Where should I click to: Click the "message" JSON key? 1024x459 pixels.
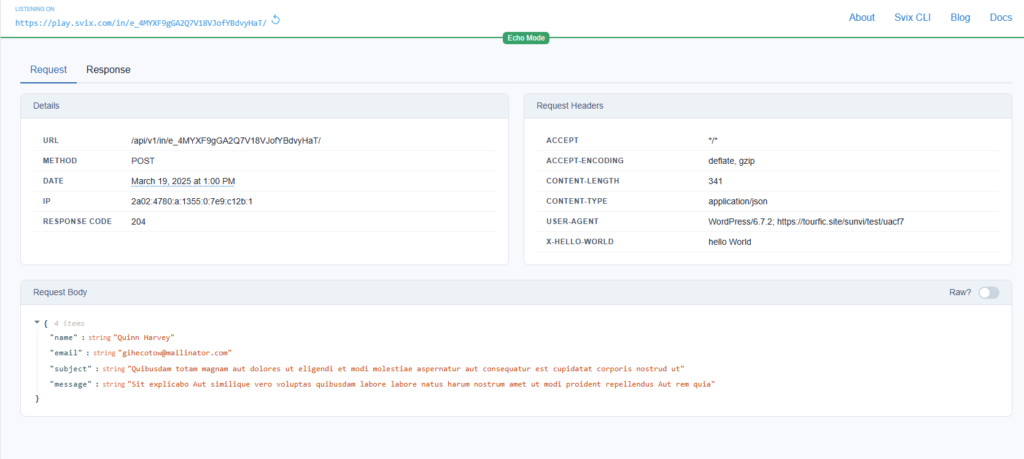[70, 385]
